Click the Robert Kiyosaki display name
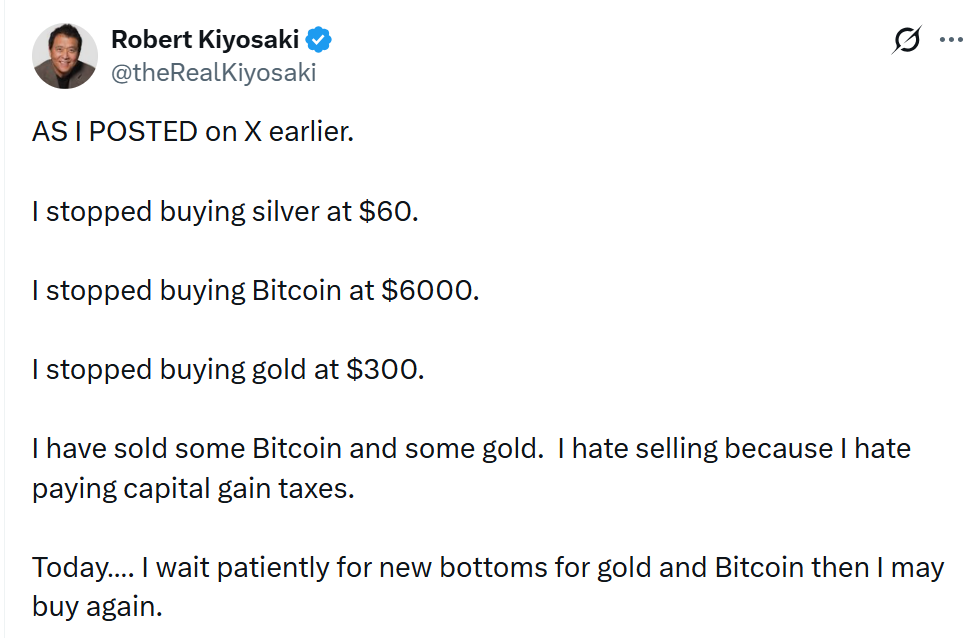Screen dimensions: 965x638 point(206,40)
